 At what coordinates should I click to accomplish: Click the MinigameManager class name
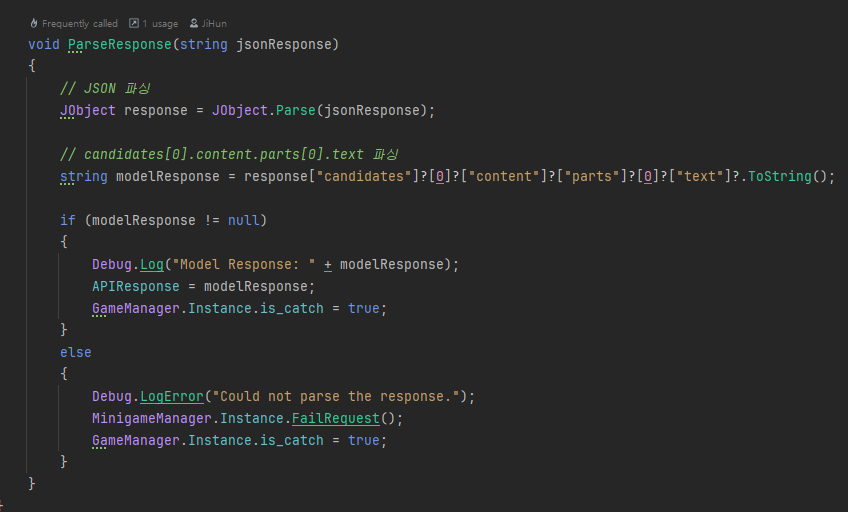[x=152, y=418]
